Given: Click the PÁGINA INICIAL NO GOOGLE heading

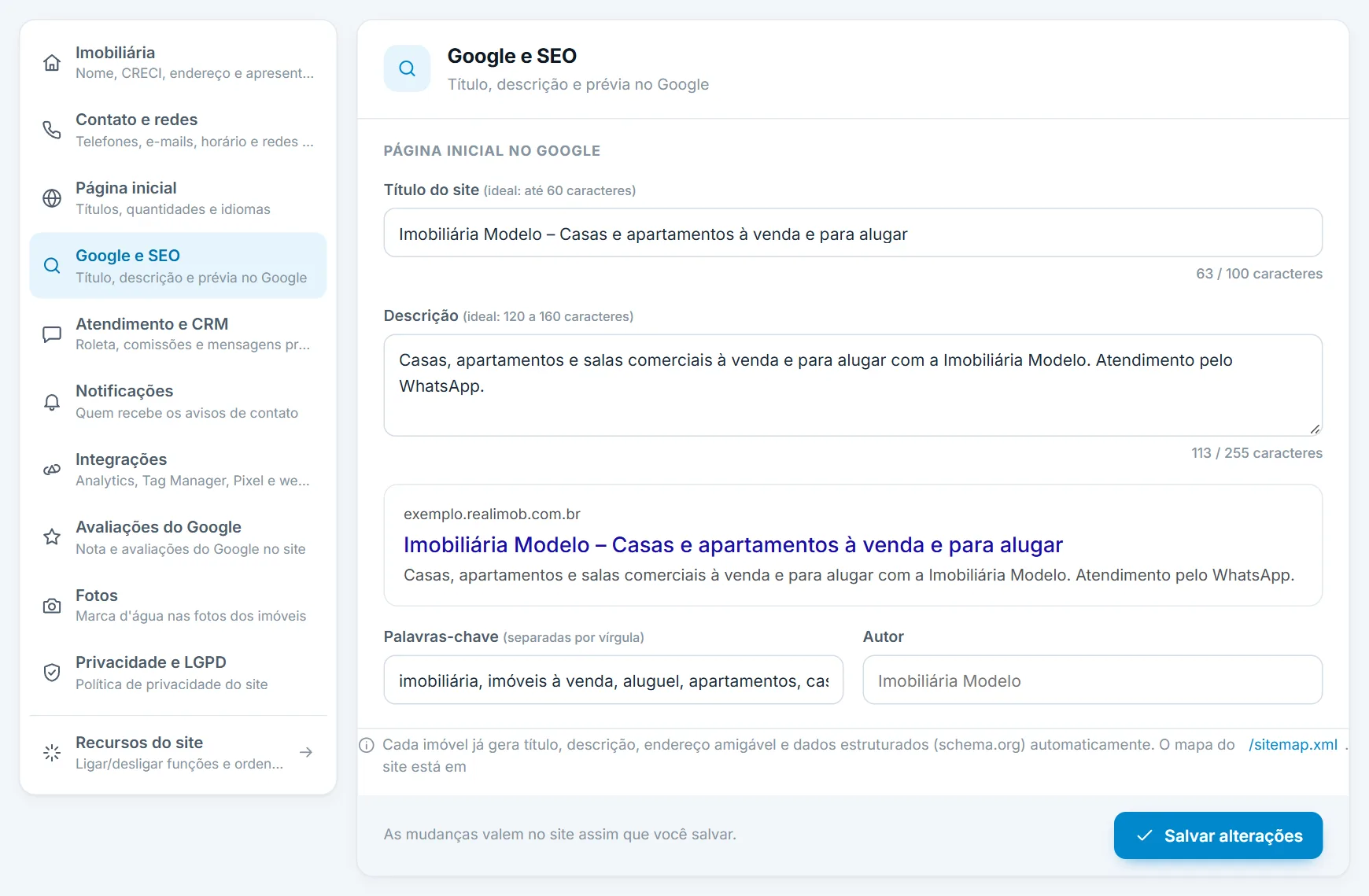Looking at the screenshot, I should coord(492,151).
